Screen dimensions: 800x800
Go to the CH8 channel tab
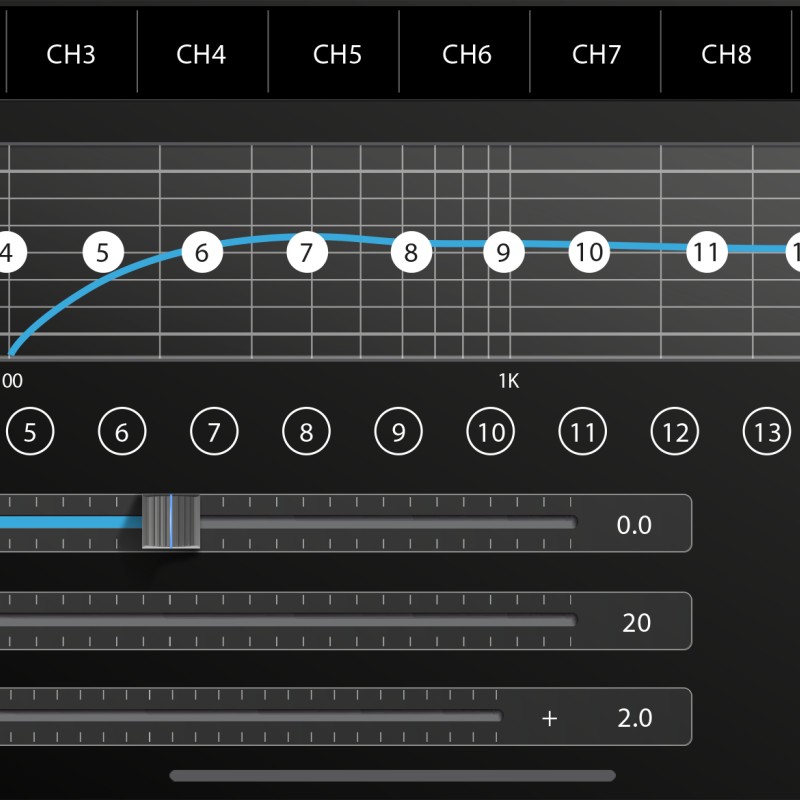[x=726, y=54]
